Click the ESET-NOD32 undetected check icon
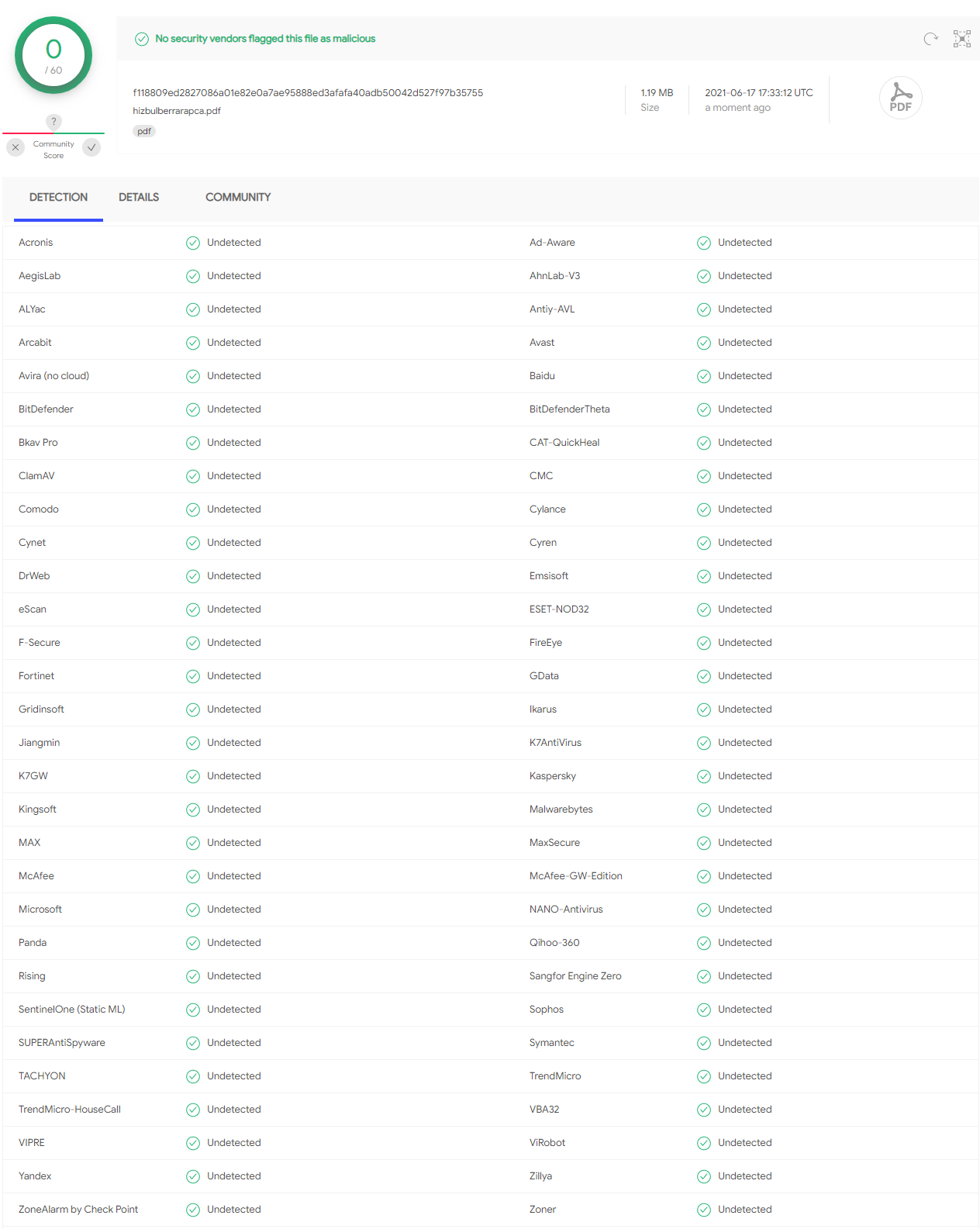Screen dimensions: 980x1229 (704, 609)
